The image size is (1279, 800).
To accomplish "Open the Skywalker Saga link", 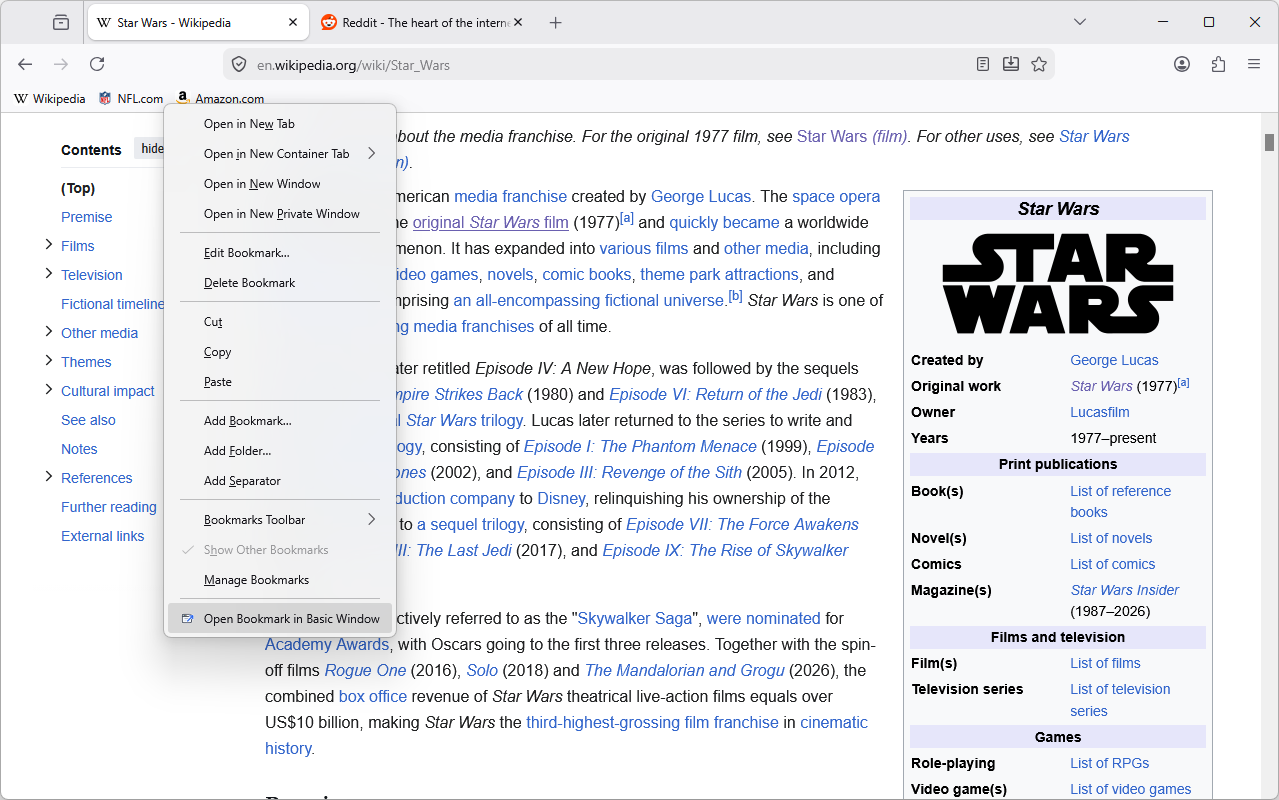I will (636, 618).
